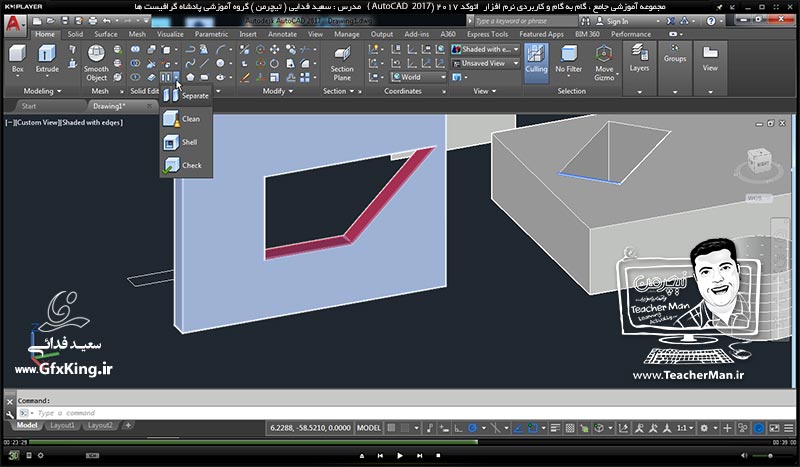Click the Undo arrow in quick access toolbar
800x467 pixels.
click(x=106, y=21)
